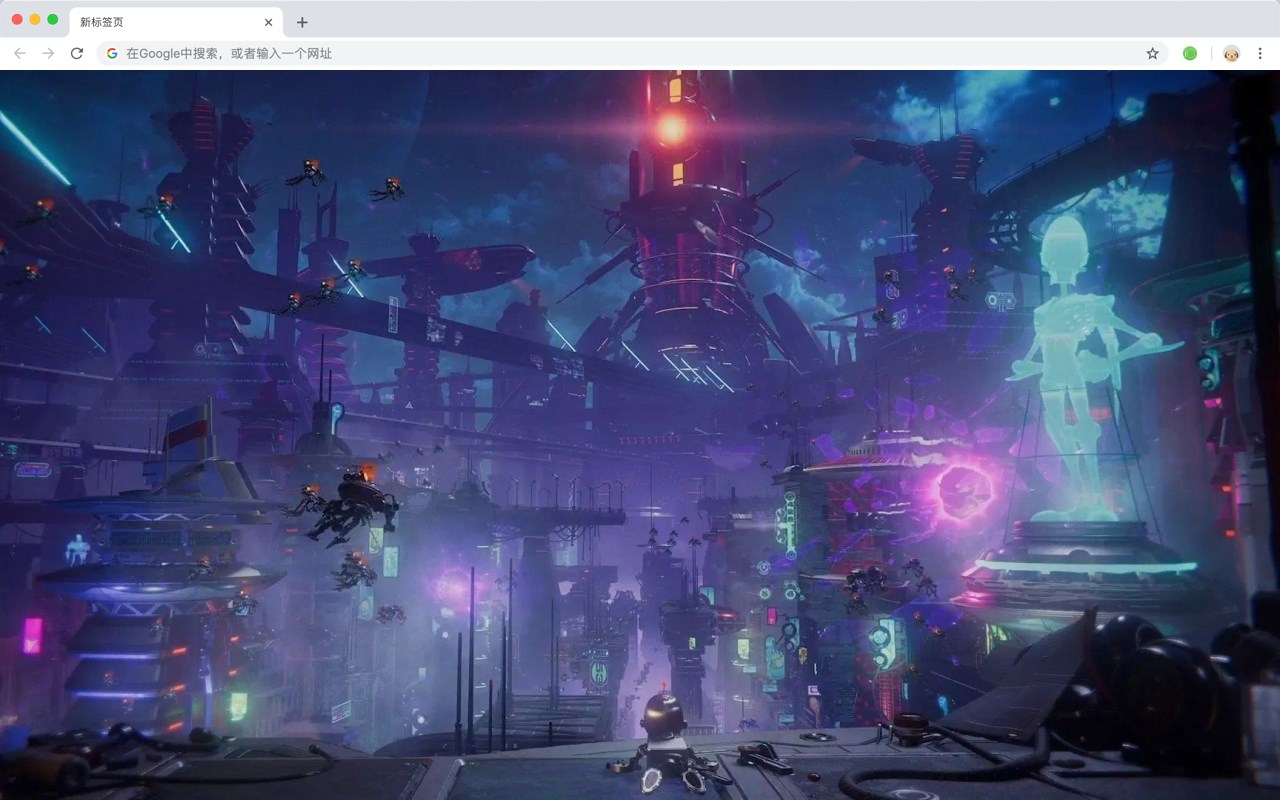Screen dimensions: 1280x800
Task: Close the 新标签页 tab
Action: point(268,22)
